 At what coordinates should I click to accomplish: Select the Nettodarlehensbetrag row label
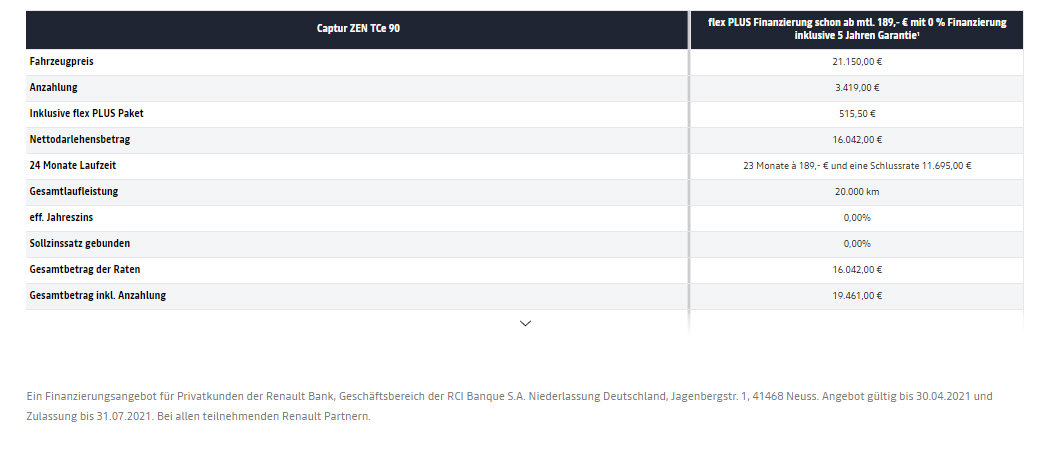[x=88, y=140]
